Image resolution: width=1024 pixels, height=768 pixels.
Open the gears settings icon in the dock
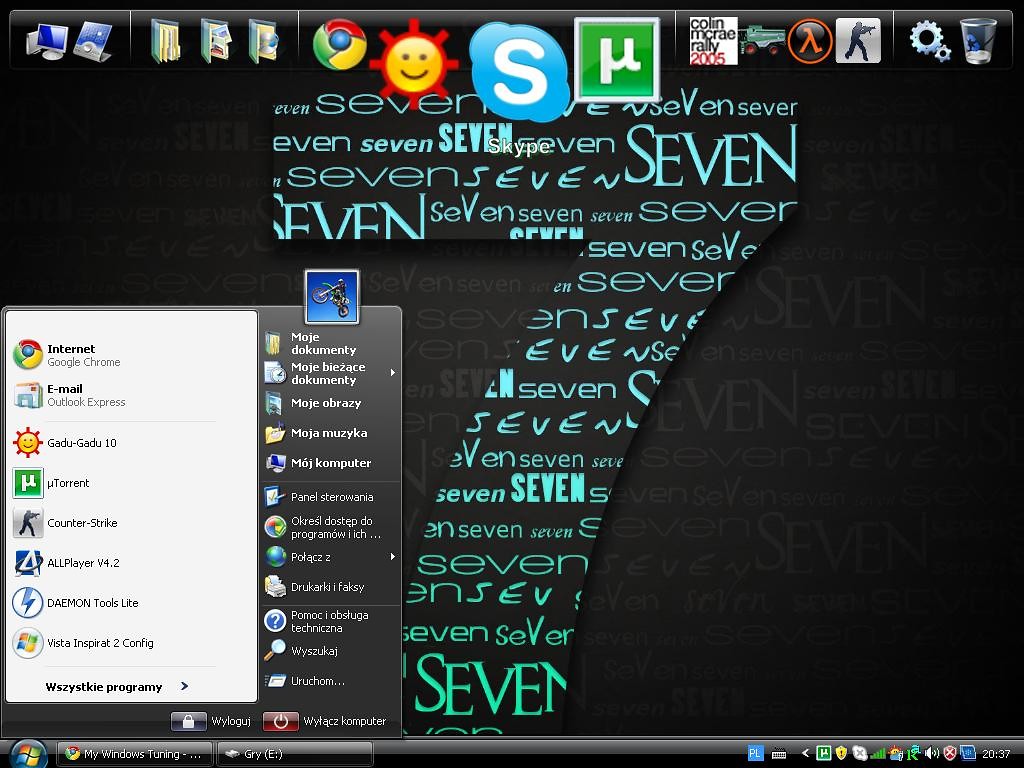pyautogui.click(x=930, y=40)
